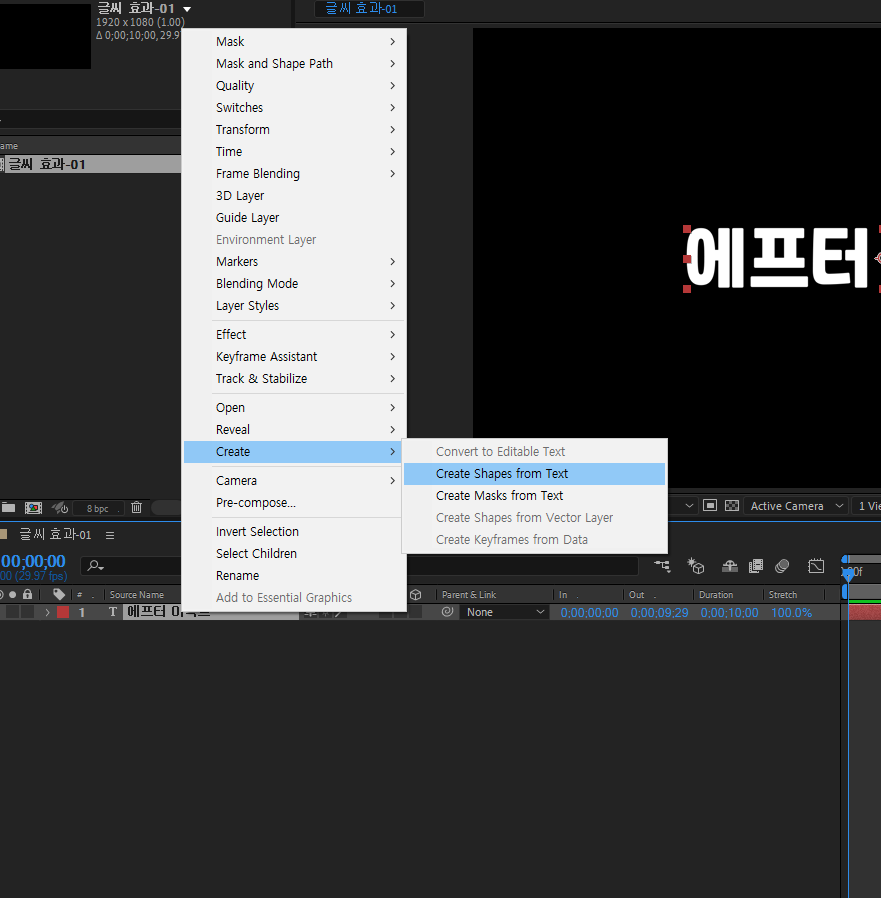
Task: Expand the Reveal submenu
Action: coord(294,430)
